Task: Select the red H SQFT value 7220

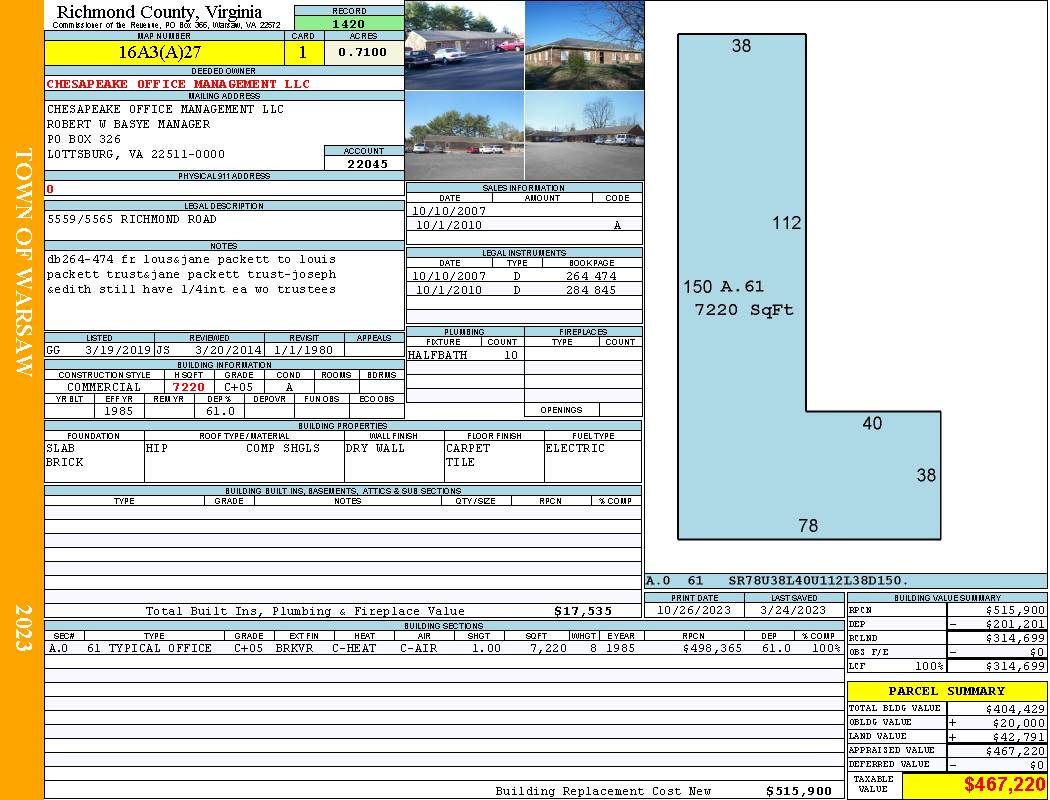Action: tap(189, 387)
